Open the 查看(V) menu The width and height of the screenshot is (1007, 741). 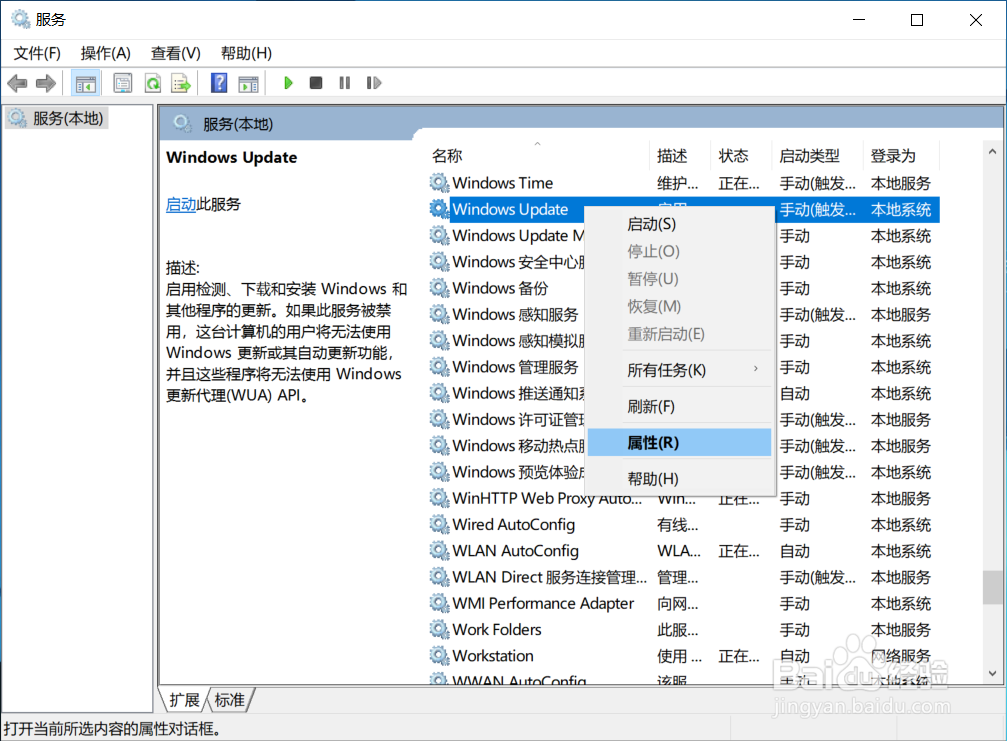click(x=175, y=53)
